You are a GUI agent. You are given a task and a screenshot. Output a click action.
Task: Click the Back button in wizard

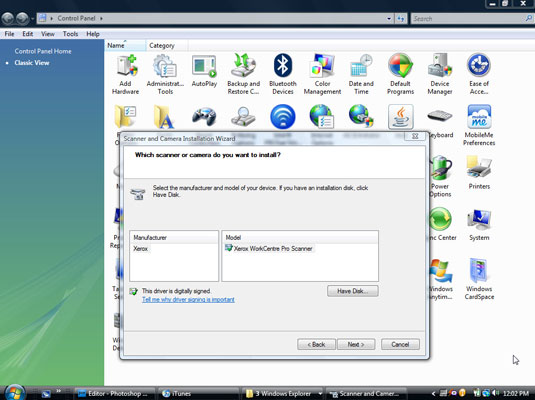coord(316,344)
